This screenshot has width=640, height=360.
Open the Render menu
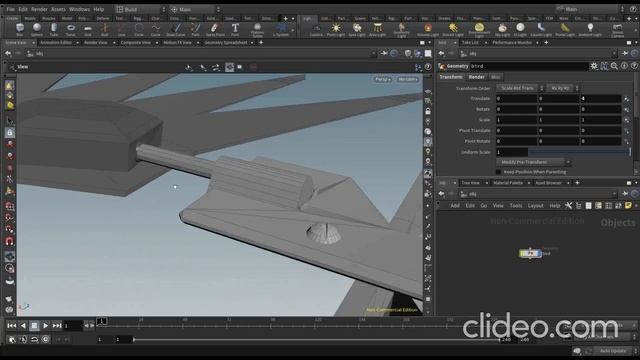pyautogui.click(x=40, y=9)
